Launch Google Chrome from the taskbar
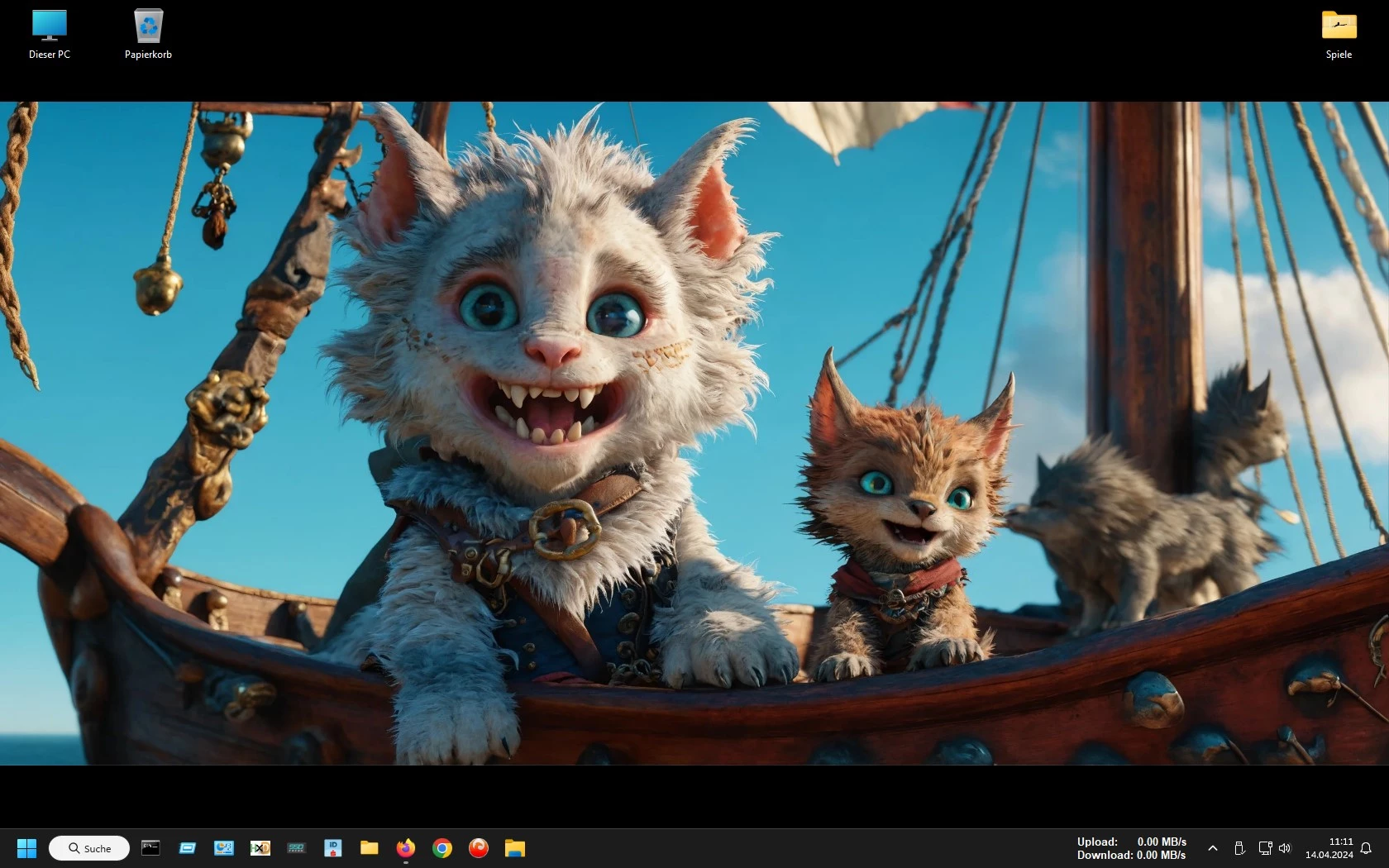Screen dimensions: 1389x868 pos(442,847)
